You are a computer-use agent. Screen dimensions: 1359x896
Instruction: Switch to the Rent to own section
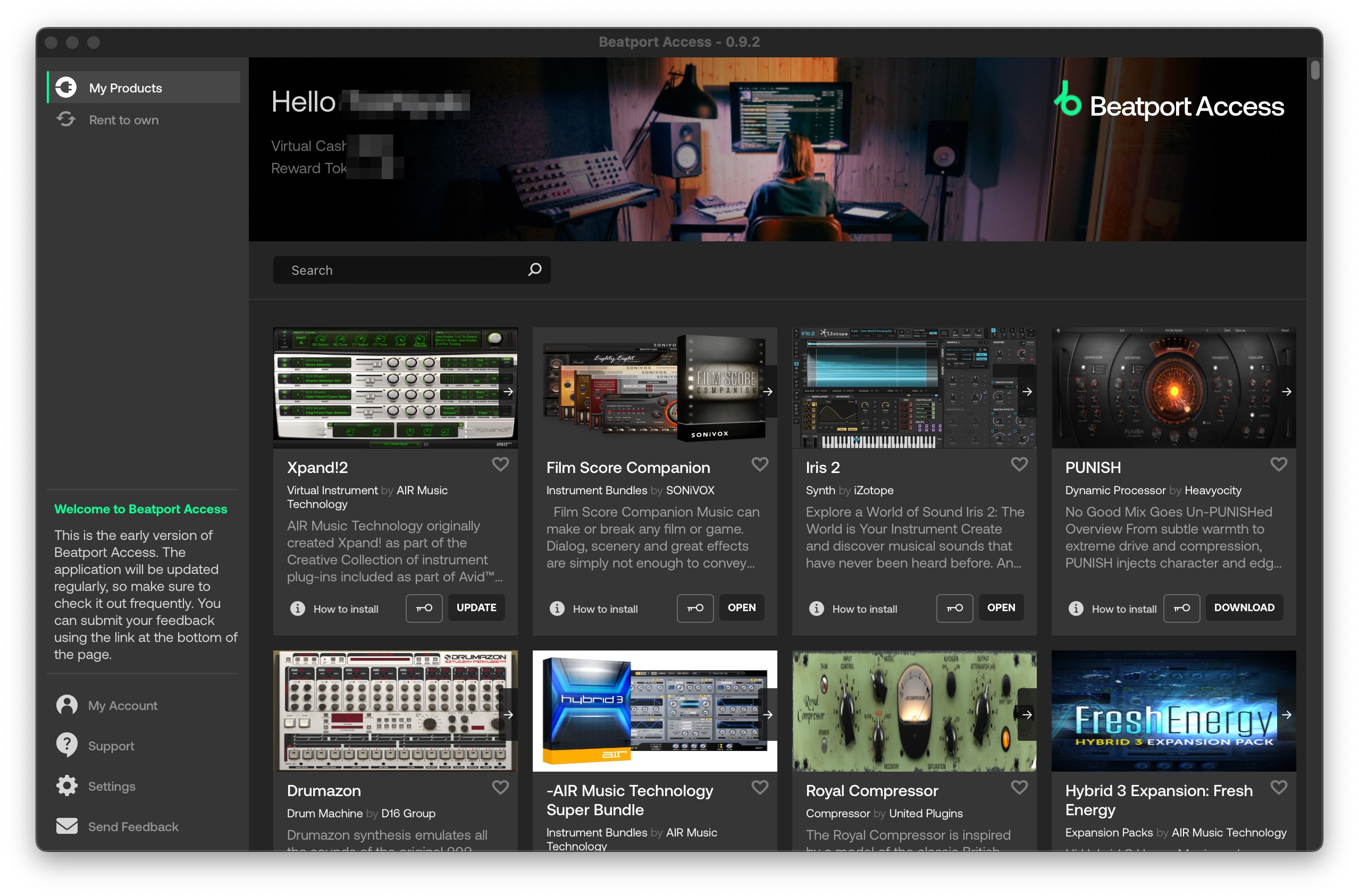point(123,120)
